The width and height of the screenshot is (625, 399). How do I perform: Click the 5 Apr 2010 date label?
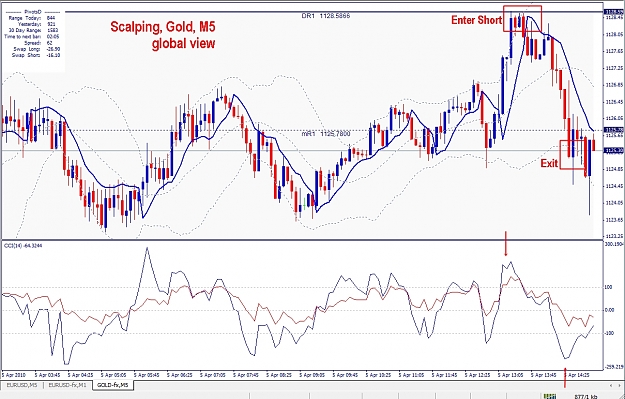click(14, 375)
